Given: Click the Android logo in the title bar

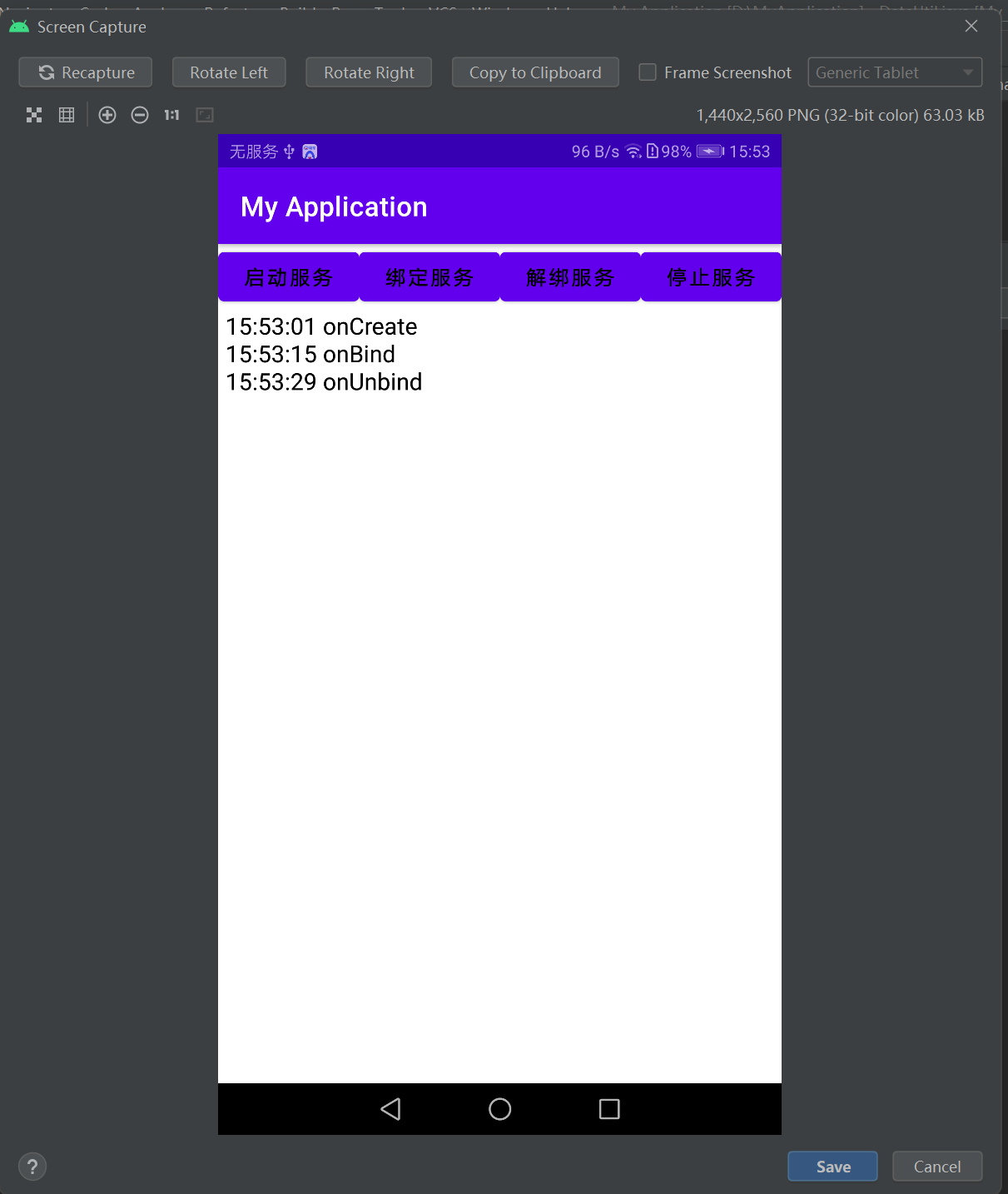Looking at the screenshot, I should pos(19,27).
